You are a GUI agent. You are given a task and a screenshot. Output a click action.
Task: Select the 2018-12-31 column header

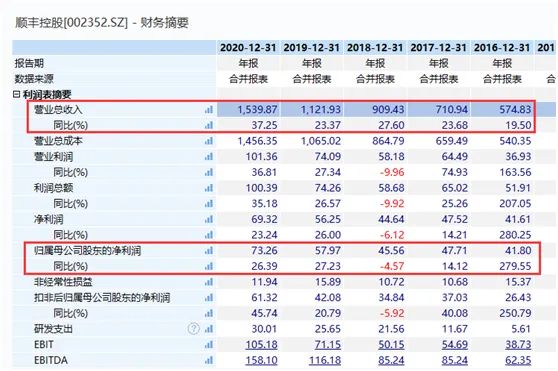[375, 48]
